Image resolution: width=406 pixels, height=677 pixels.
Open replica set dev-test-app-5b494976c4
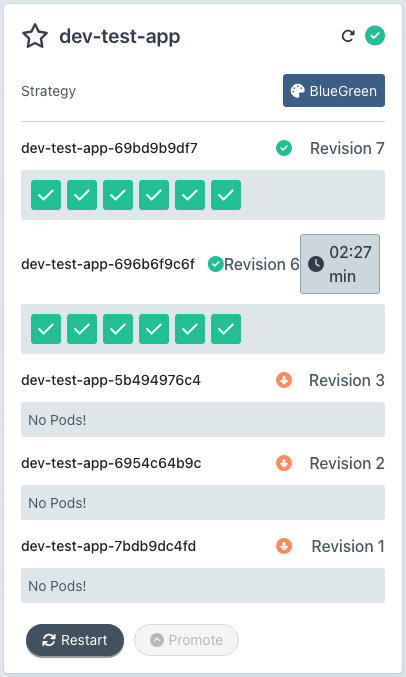[111, 380]
